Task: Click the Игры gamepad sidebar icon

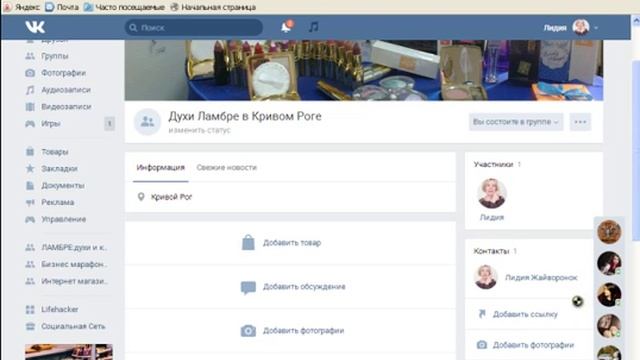Action: (30, 123)
